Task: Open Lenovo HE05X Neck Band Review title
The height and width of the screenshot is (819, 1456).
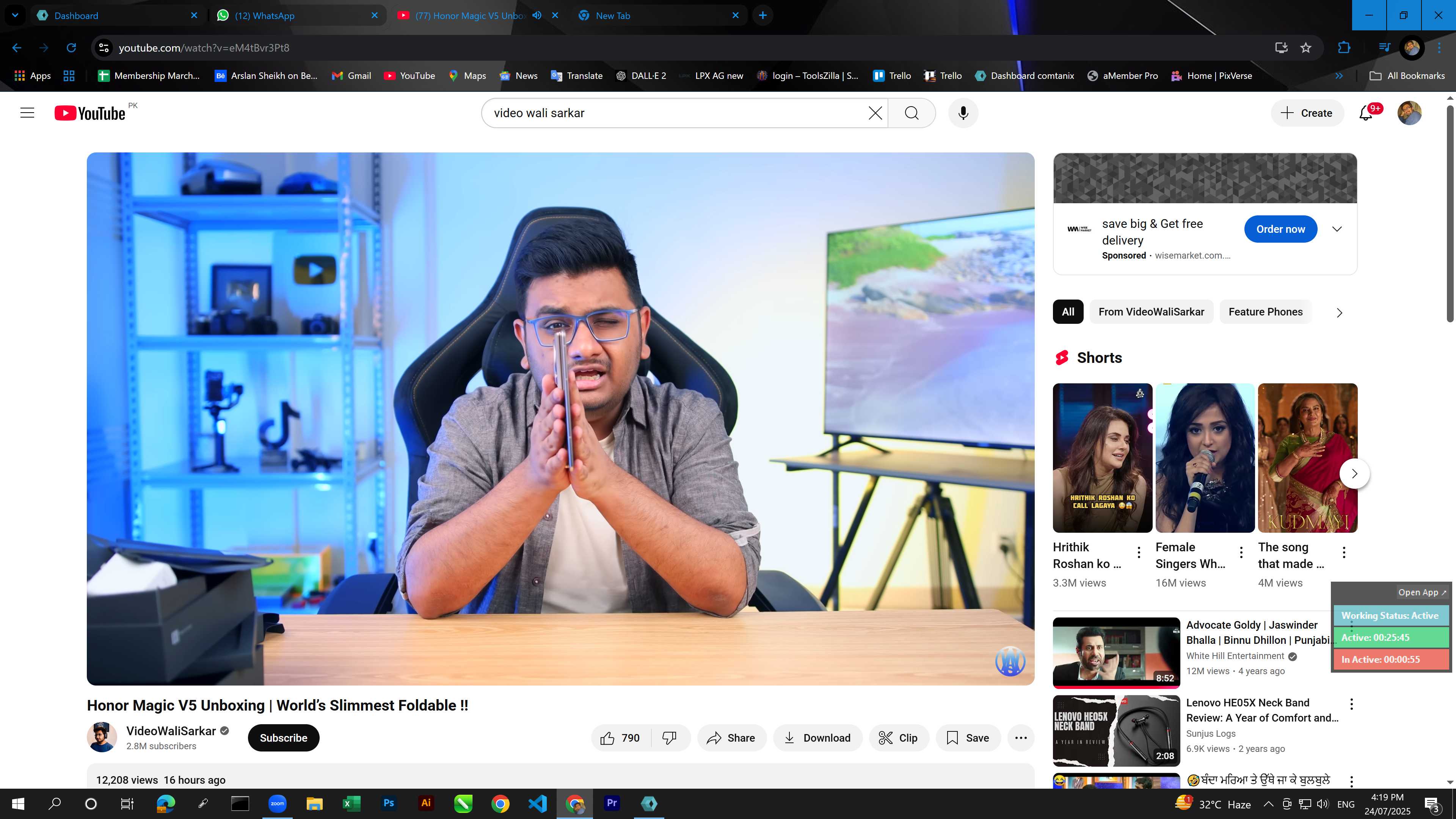Action: tap(1262, 711)
